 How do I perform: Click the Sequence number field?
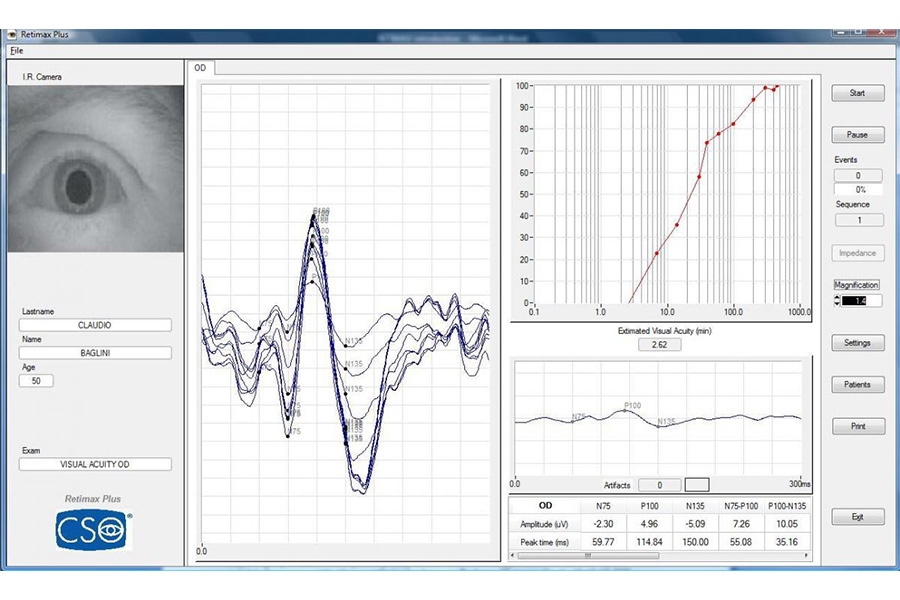click(859, 220)
